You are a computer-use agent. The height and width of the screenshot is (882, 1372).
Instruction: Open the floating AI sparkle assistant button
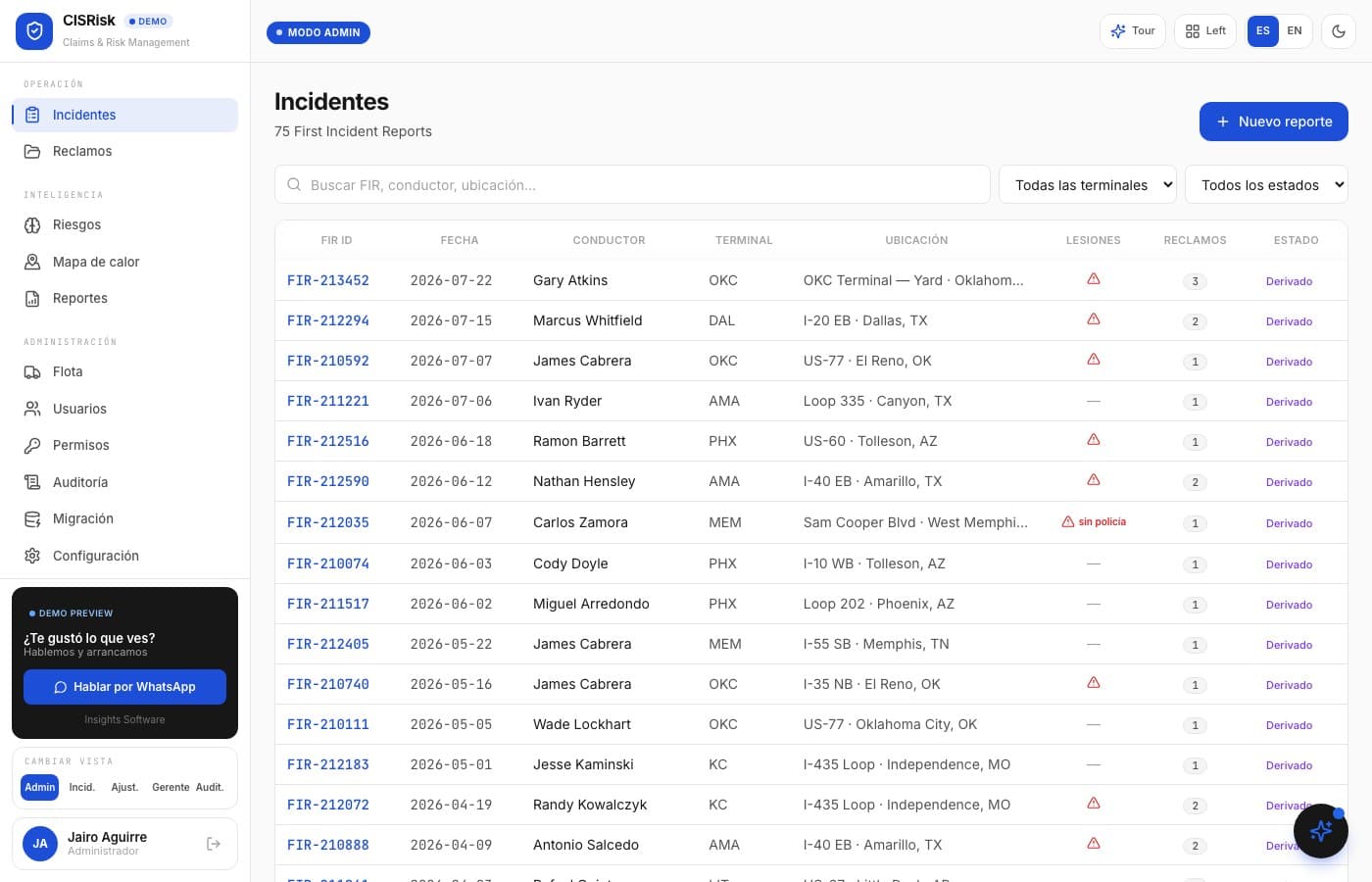tap(1321, 831)
